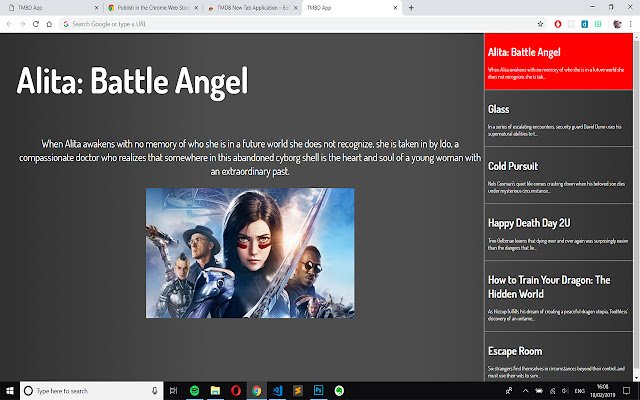Select Escape Room in the movie list
Viewport: 640px width, 400px height.
(558, 357)
